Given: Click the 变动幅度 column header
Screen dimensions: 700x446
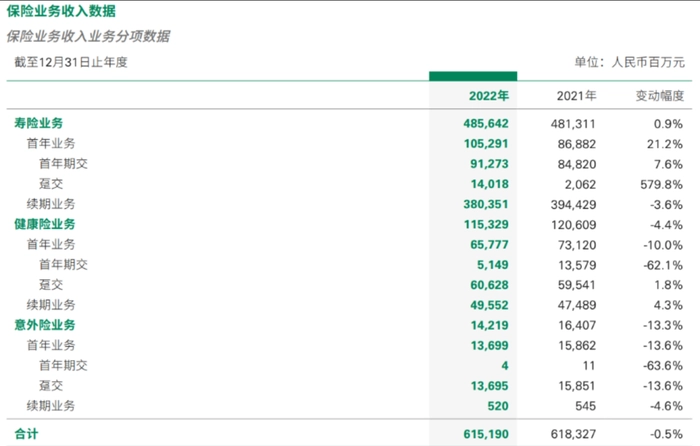Looking at the screenshot, I should [x=660, y=97].
